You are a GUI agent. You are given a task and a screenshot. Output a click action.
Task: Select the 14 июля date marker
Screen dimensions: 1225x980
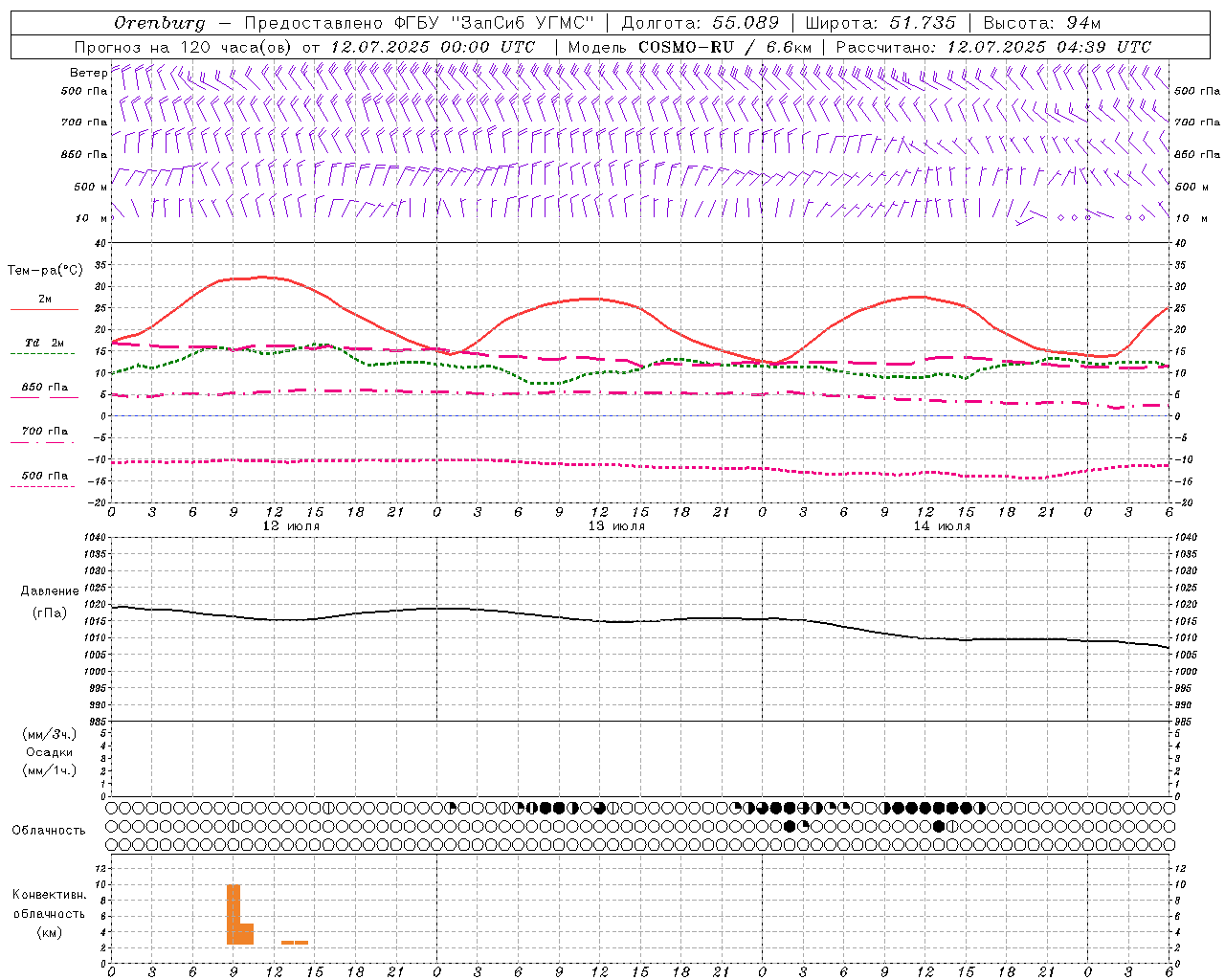click(942, 526)
